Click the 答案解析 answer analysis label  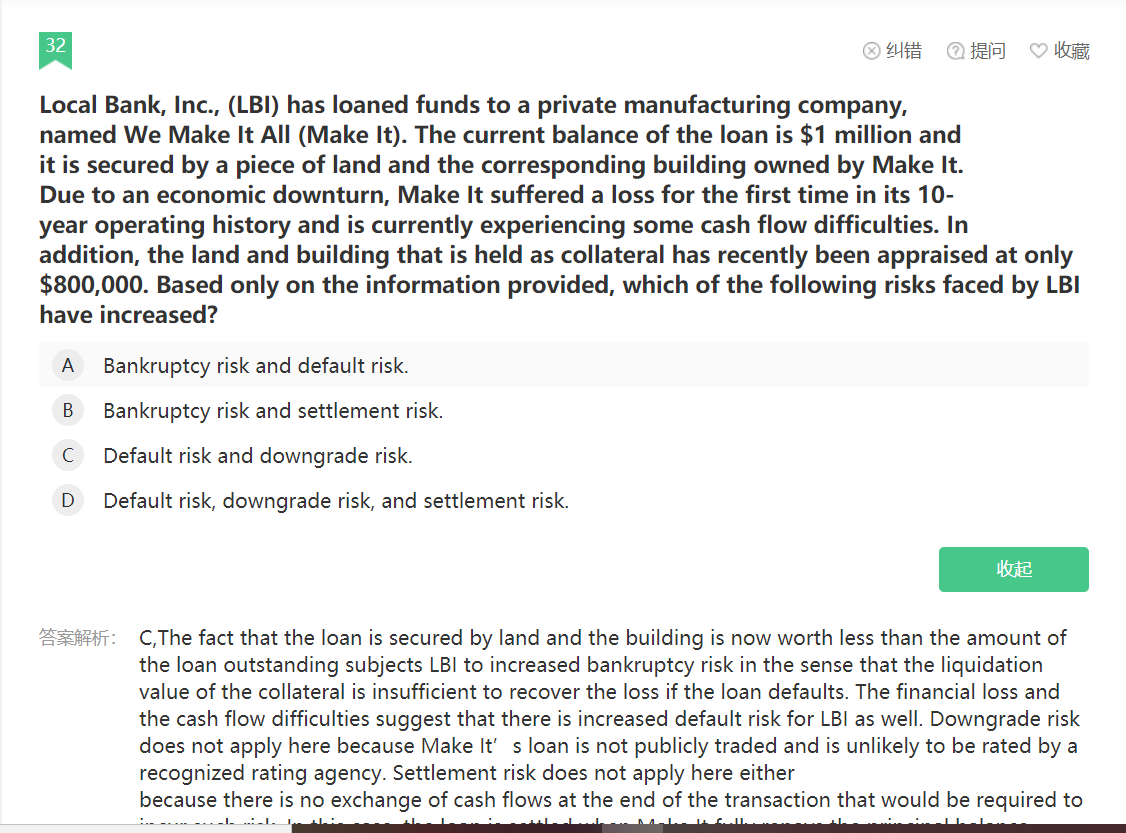tap(78, 638)
